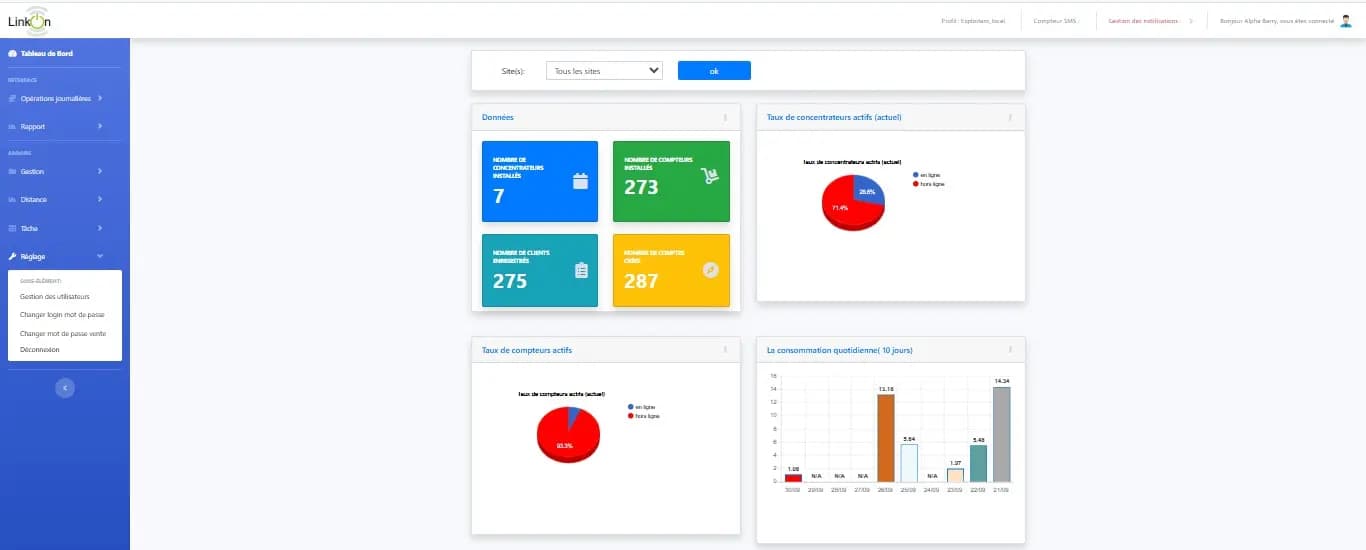Click the cart icon on compteurs installés card
Screen dimensions: 1366x550
tap(711, 175)
